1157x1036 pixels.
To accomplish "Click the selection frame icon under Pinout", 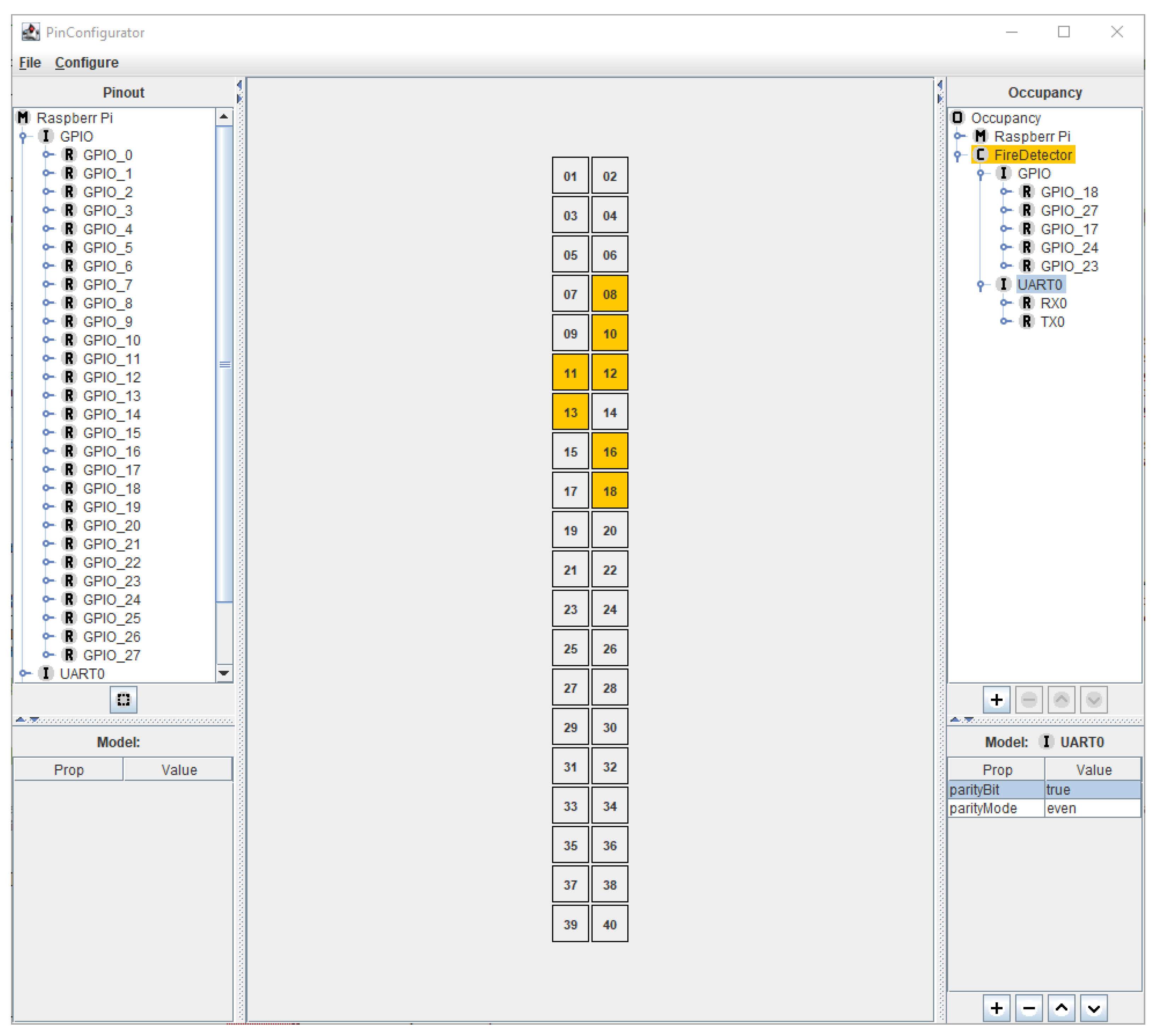I will pyautogui.click(x=124, y=700).
